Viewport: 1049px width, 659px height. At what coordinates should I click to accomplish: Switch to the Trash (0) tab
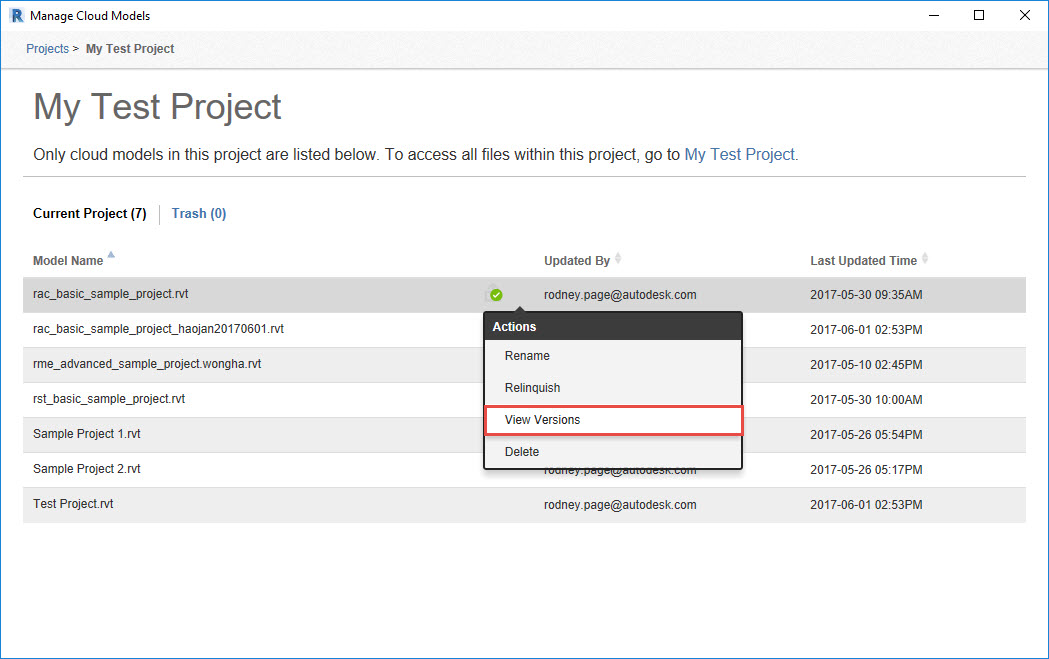[198, 213]
